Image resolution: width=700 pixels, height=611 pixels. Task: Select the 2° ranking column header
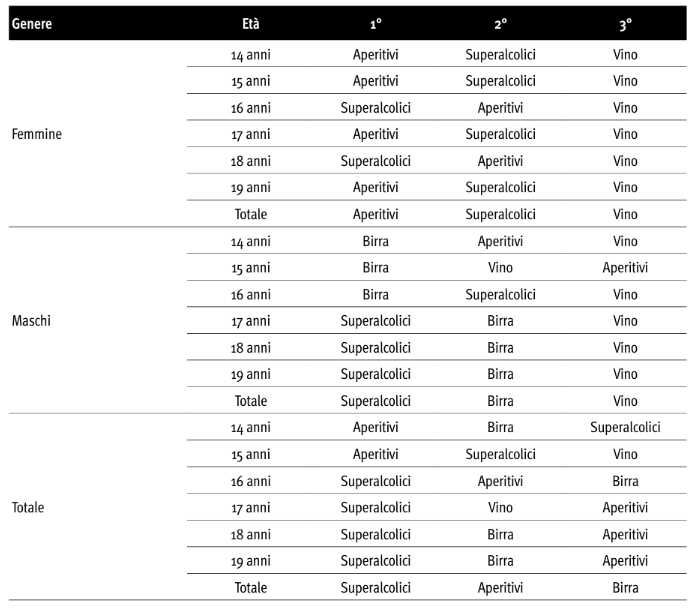coord(500,23)
